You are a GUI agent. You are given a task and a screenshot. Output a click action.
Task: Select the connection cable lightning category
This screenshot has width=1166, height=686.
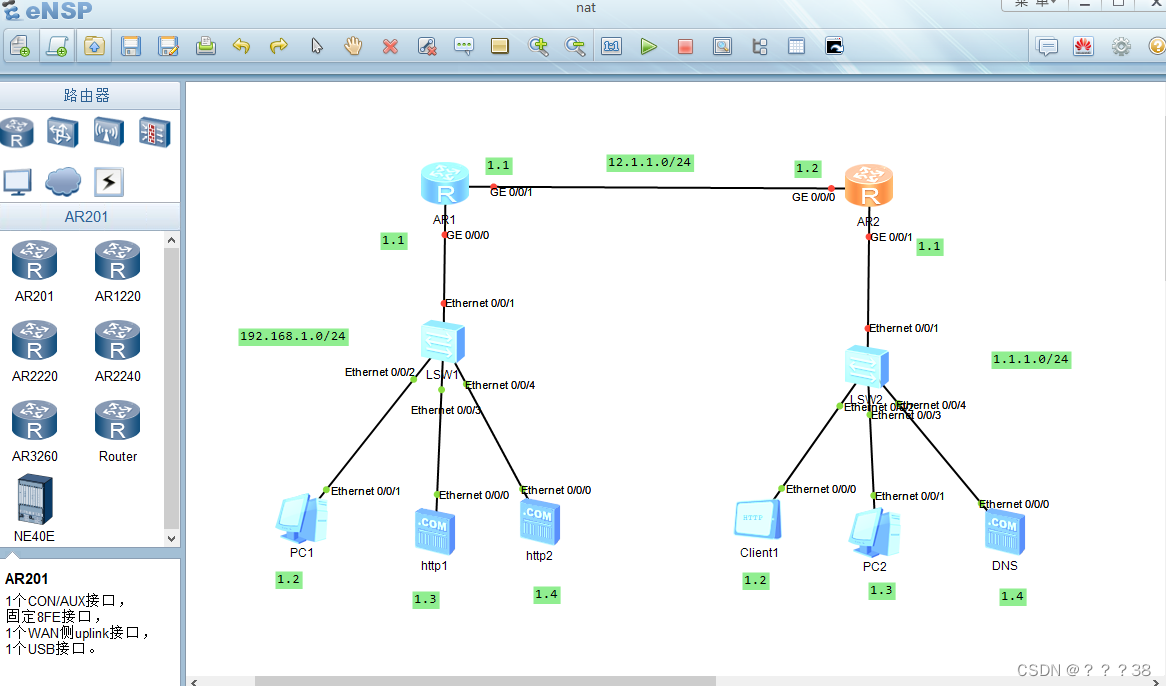pos(109,181)
